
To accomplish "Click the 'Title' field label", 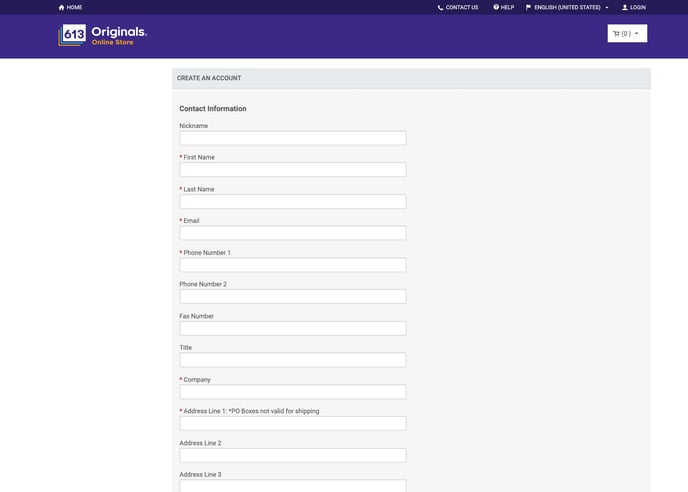I will pyautogui.click(x=186, y=348).
